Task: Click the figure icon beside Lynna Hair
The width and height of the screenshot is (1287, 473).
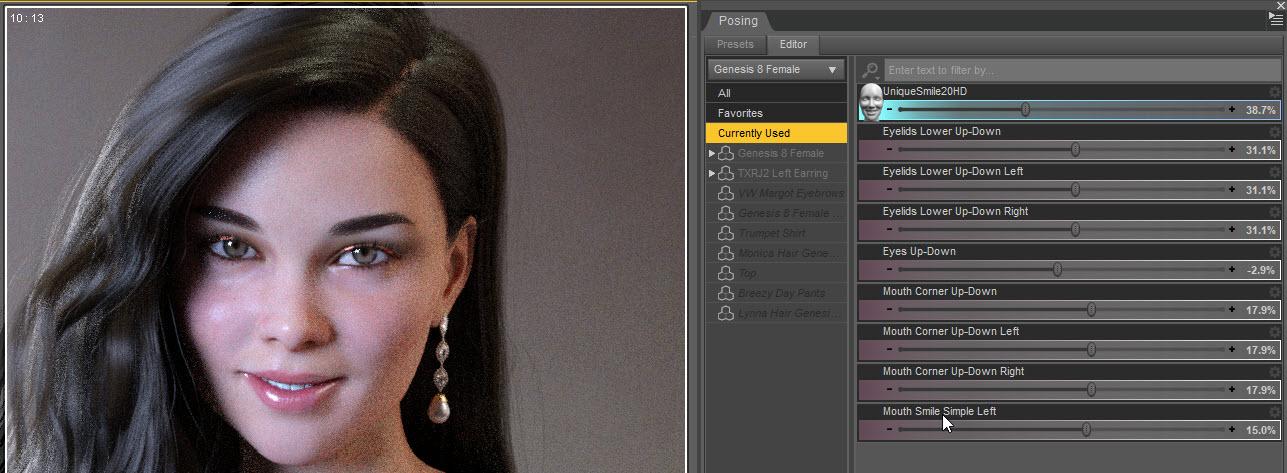Action: pyautogui.click(x=726, y=313)
